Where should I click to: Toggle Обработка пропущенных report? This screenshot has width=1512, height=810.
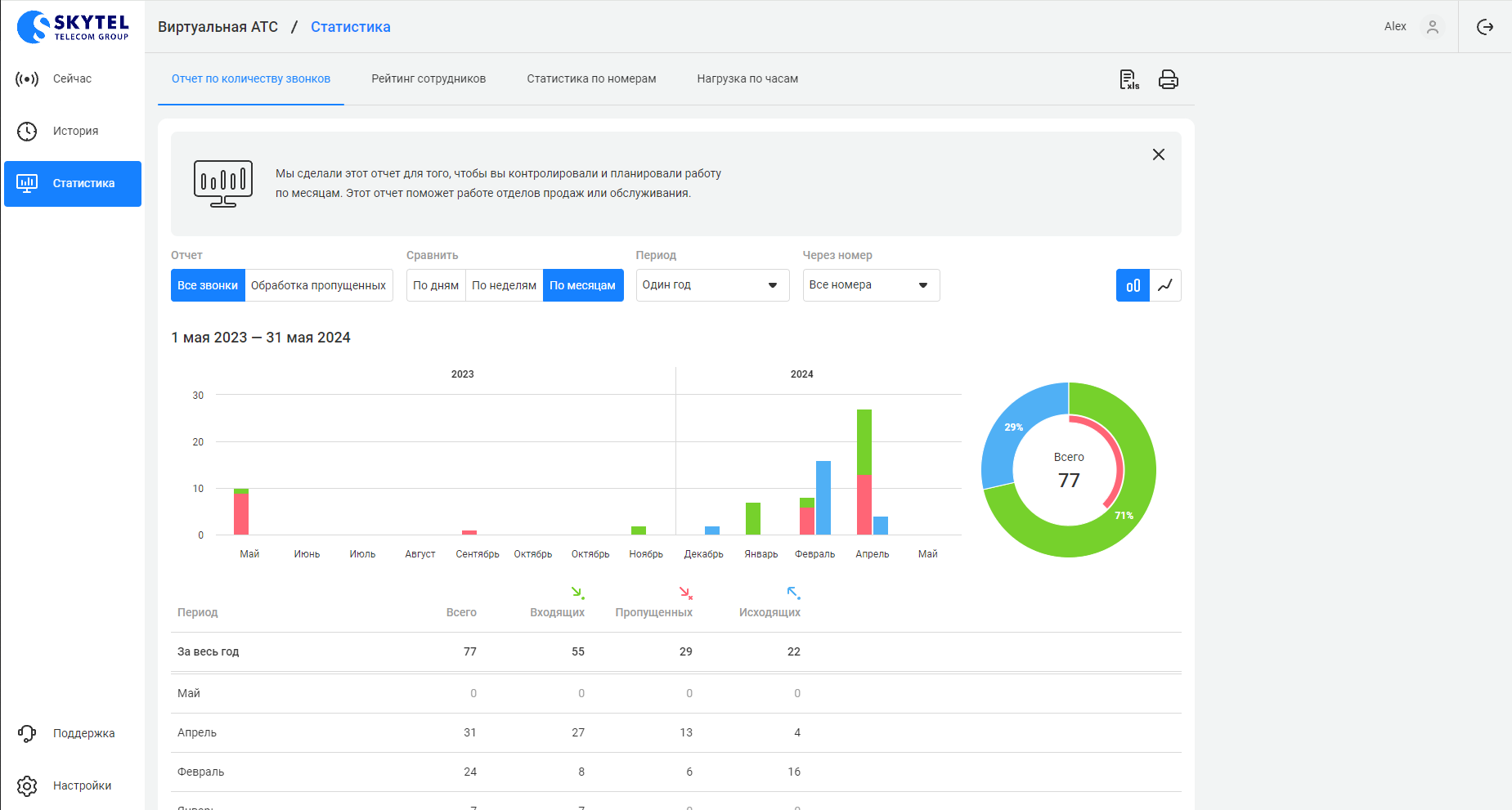pyautogui.click(x=318, y=285)
